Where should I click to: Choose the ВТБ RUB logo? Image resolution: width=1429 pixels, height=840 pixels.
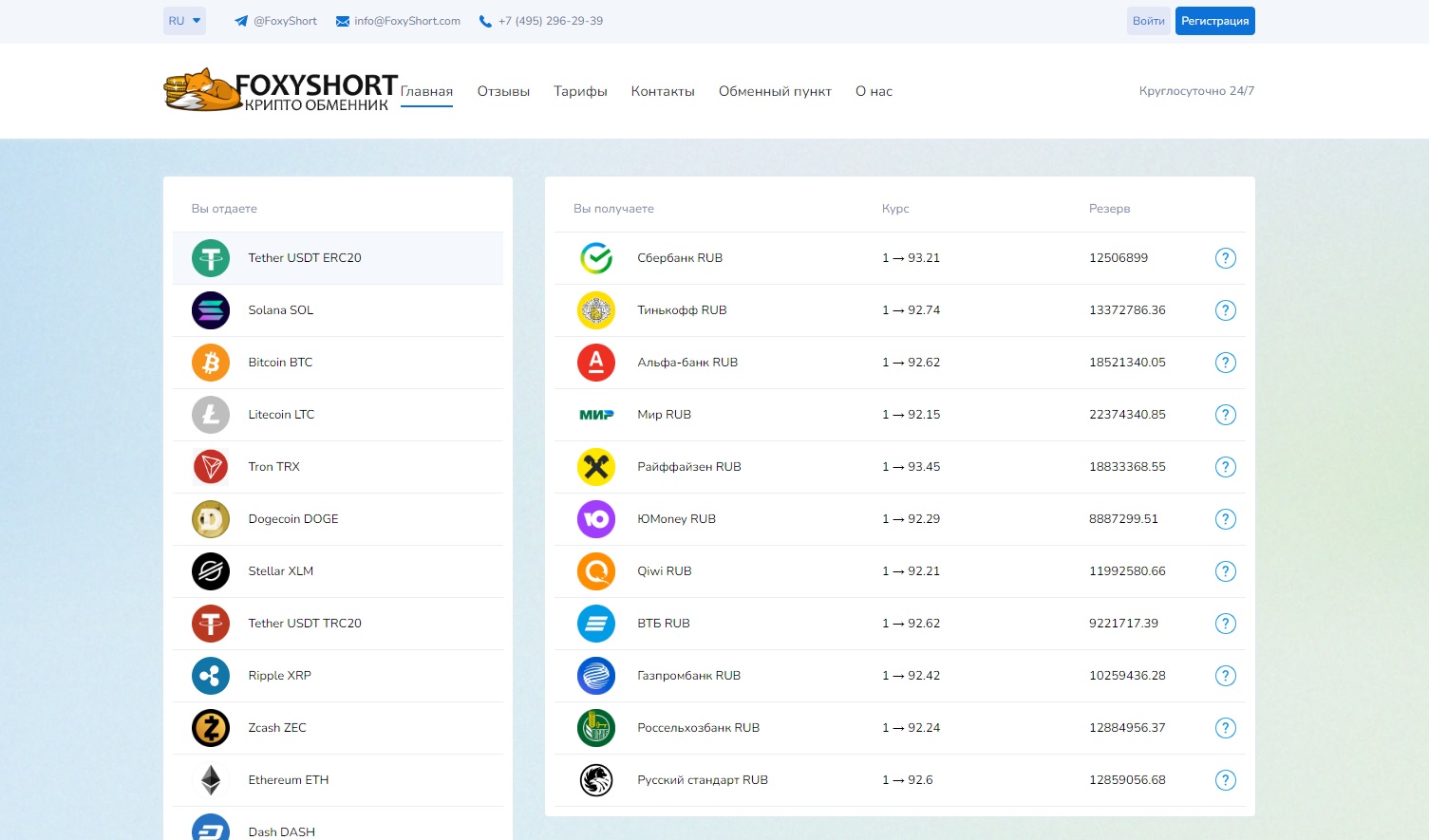pos(596,624)
